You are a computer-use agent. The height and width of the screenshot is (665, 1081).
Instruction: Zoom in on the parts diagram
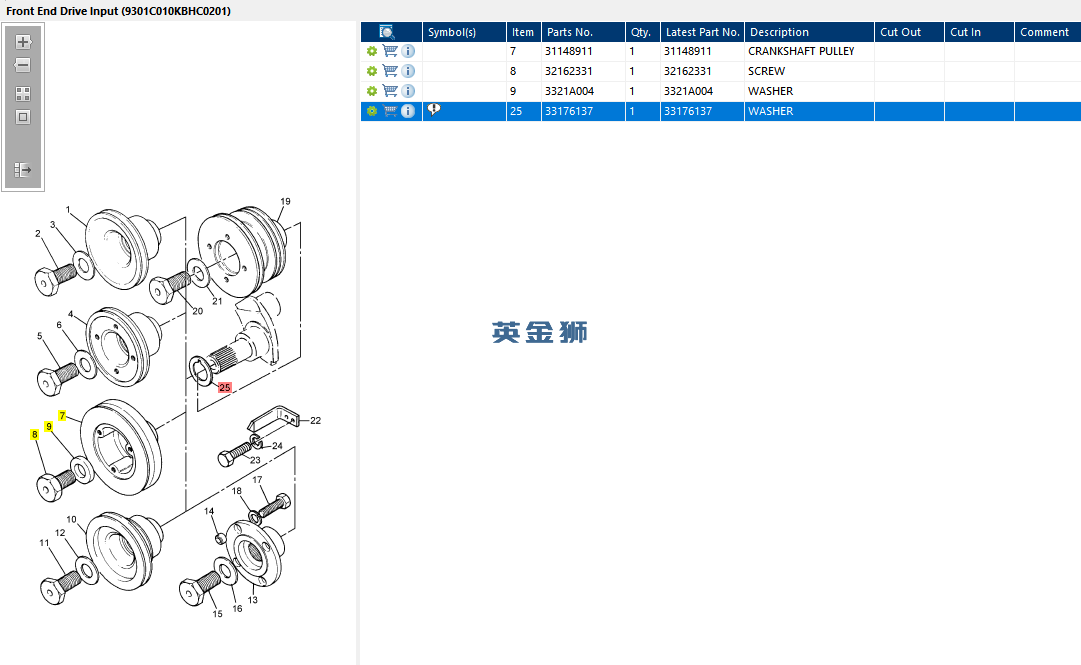[x=23, y=42]
